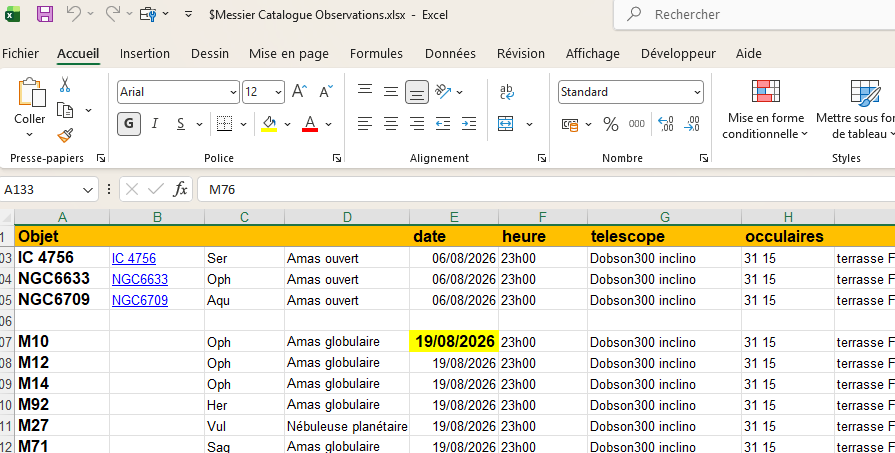The width and height of the screenshot is (895, 453).
Task: Open the number format Standard dropdown
Action: [x=697, y=92]
